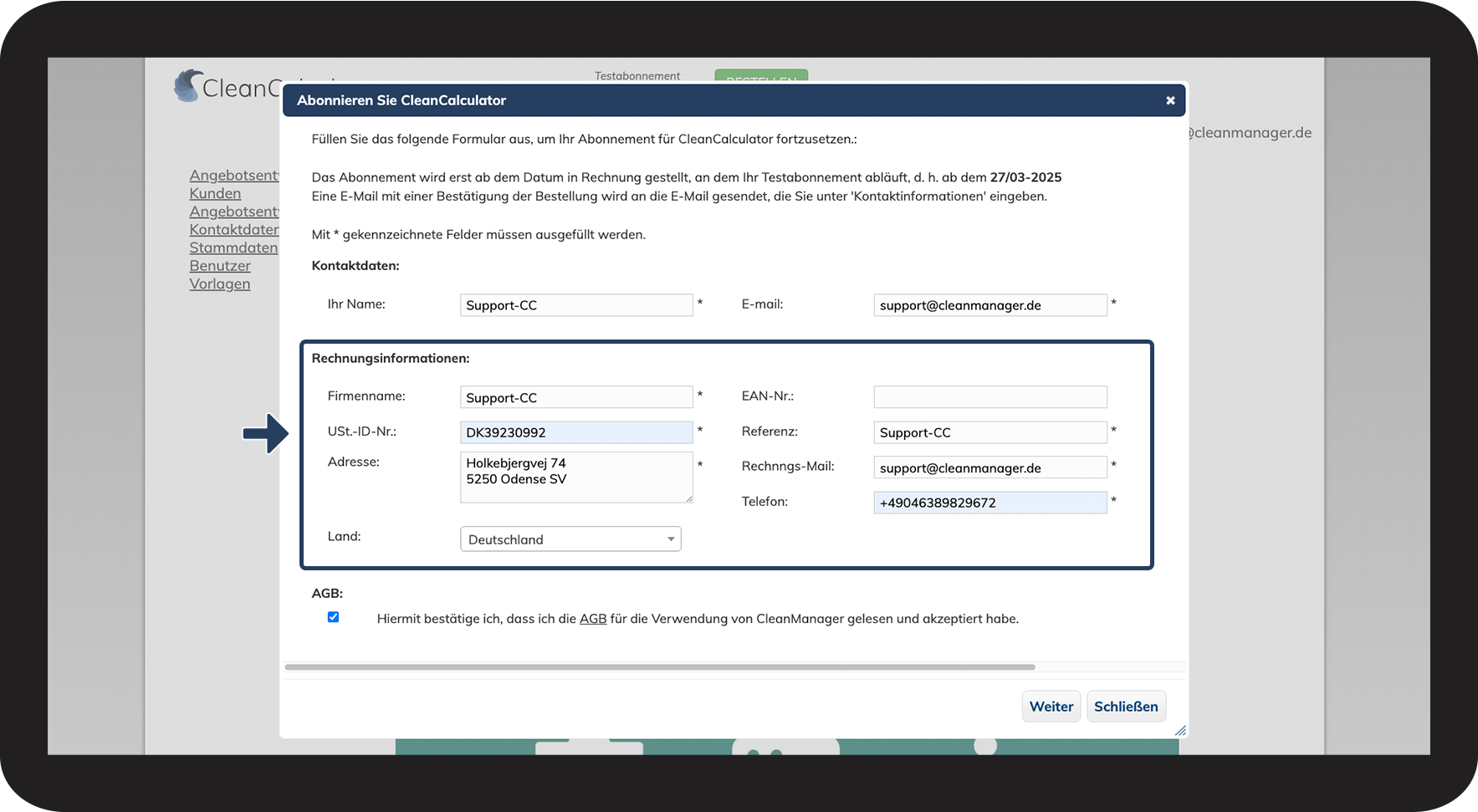Click the Ihr Name input field
Image resolution: width=1478 pixels, height=812 pixels.
(575, 305)
